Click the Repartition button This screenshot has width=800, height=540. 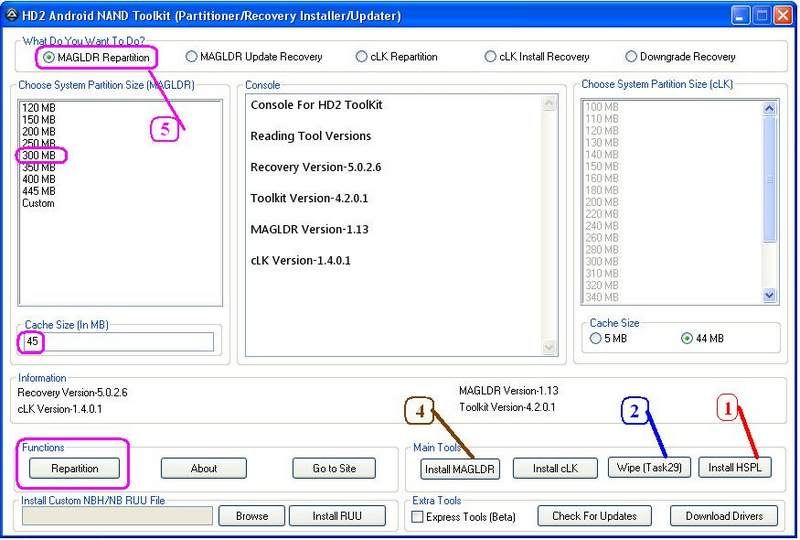coord(74,468)
